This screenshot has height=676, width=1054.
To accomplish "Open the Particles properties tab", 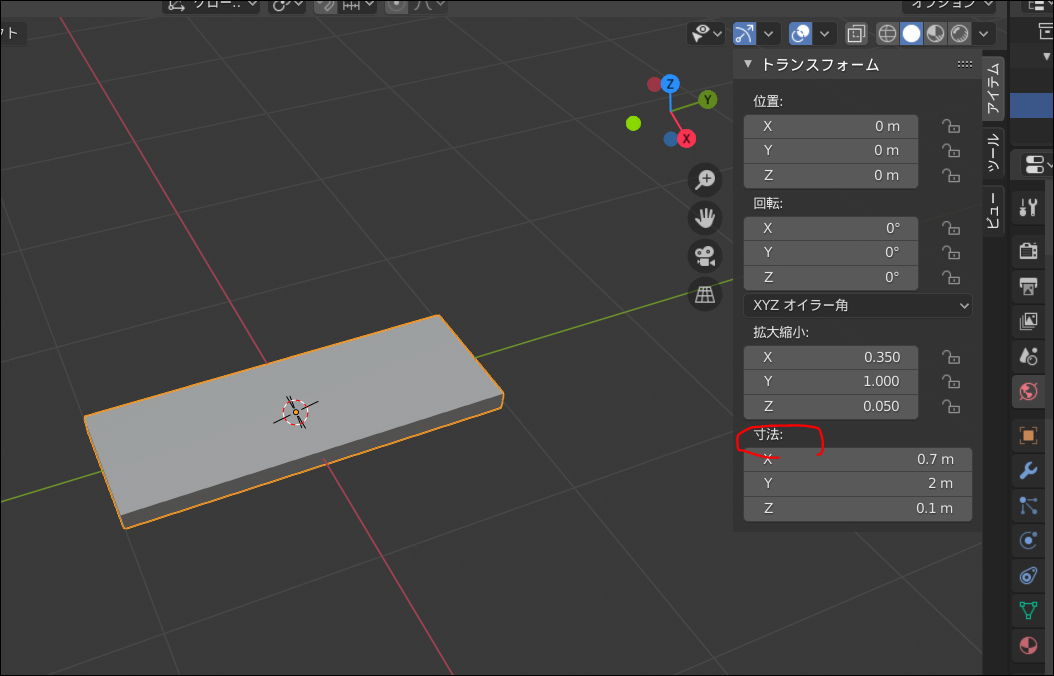I will [x=1028, y=505].
